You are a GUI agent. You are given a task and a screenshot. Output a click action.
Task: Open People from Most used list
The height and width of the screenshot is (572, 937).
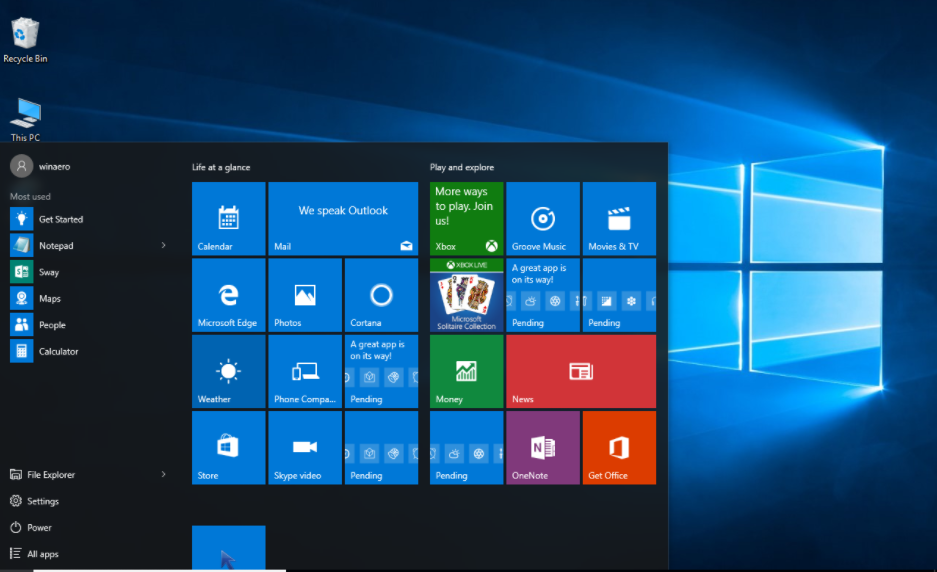click(88, 325)
